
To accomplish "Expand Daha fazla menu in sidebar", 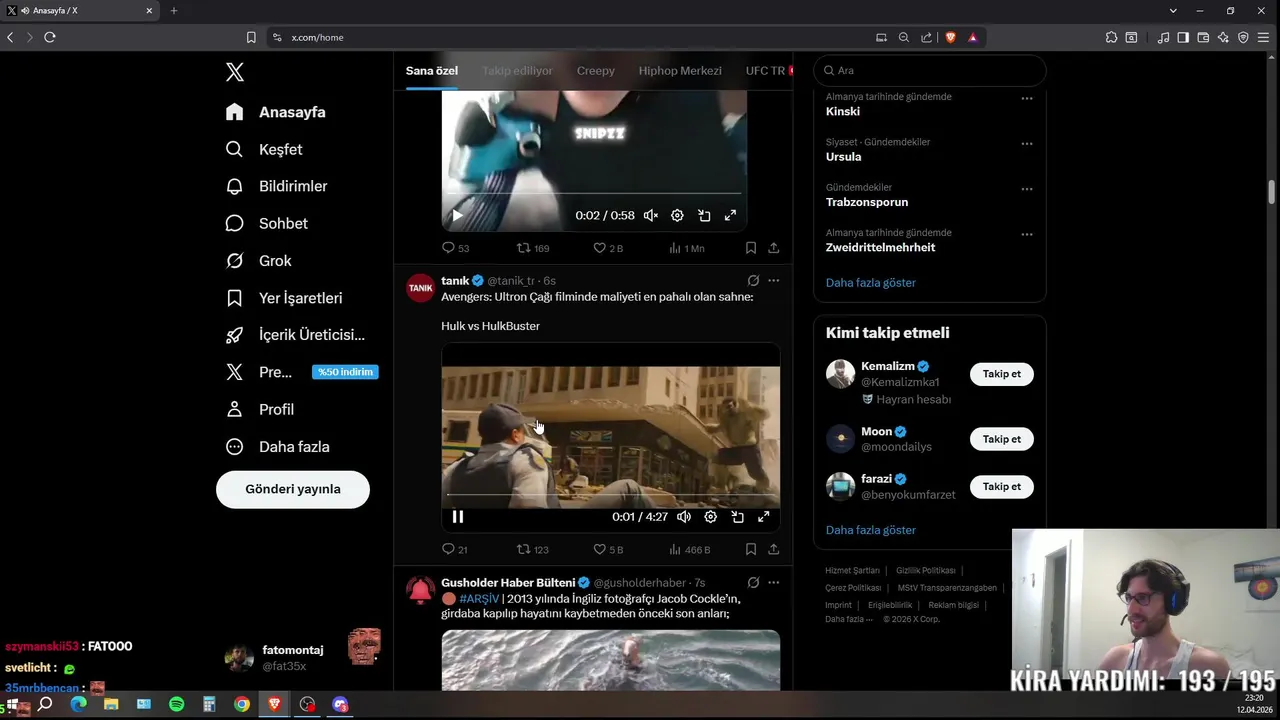I will pyautogui.click(x=277, y=447).
